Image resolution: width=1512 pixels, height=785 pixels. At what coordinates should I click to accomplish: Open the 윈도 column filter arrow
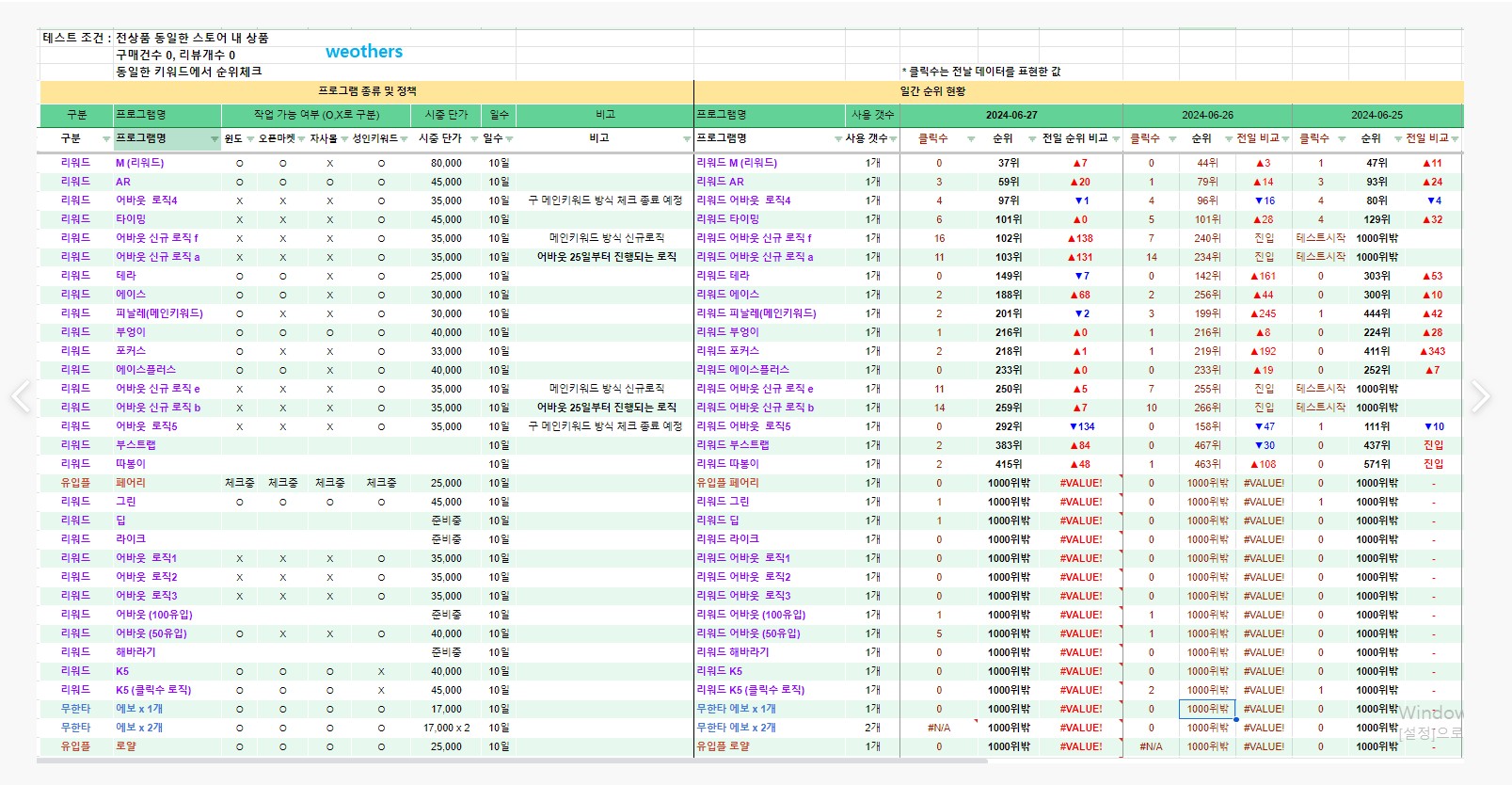(x=250, y=139)
